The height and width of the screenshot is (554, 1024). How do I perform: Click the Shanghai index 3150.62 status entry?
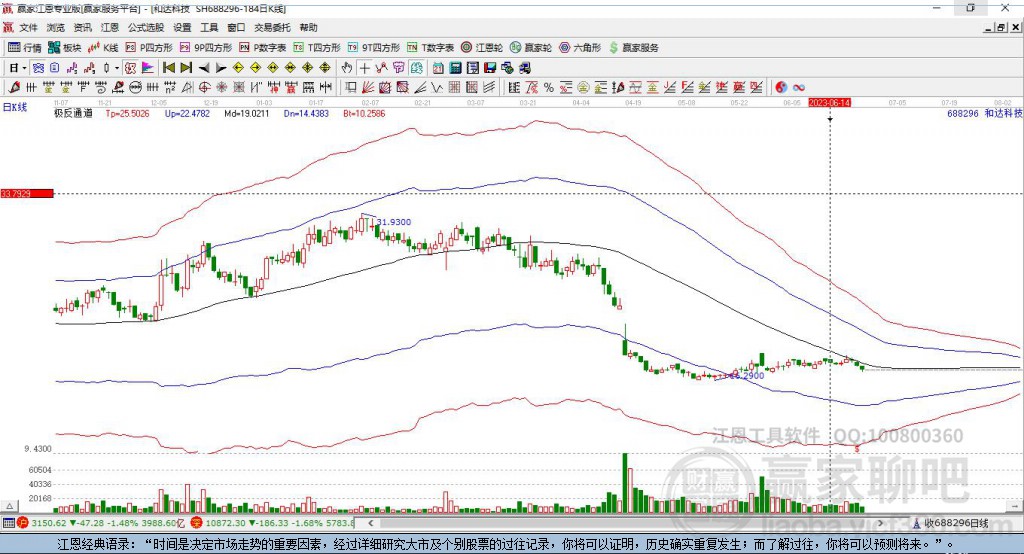tap(102, 523)
